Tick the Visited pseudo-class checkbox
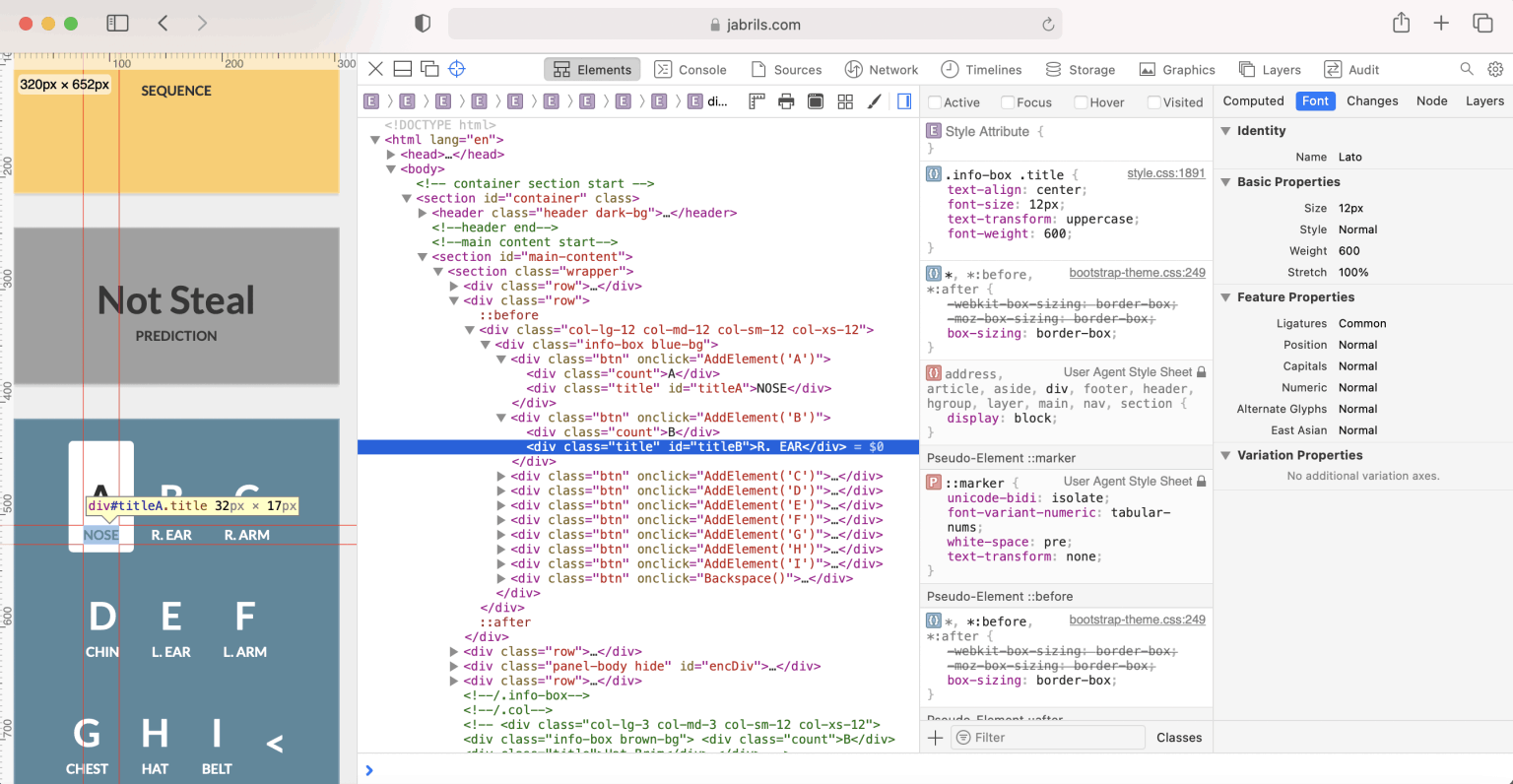 pos(1153,102)
